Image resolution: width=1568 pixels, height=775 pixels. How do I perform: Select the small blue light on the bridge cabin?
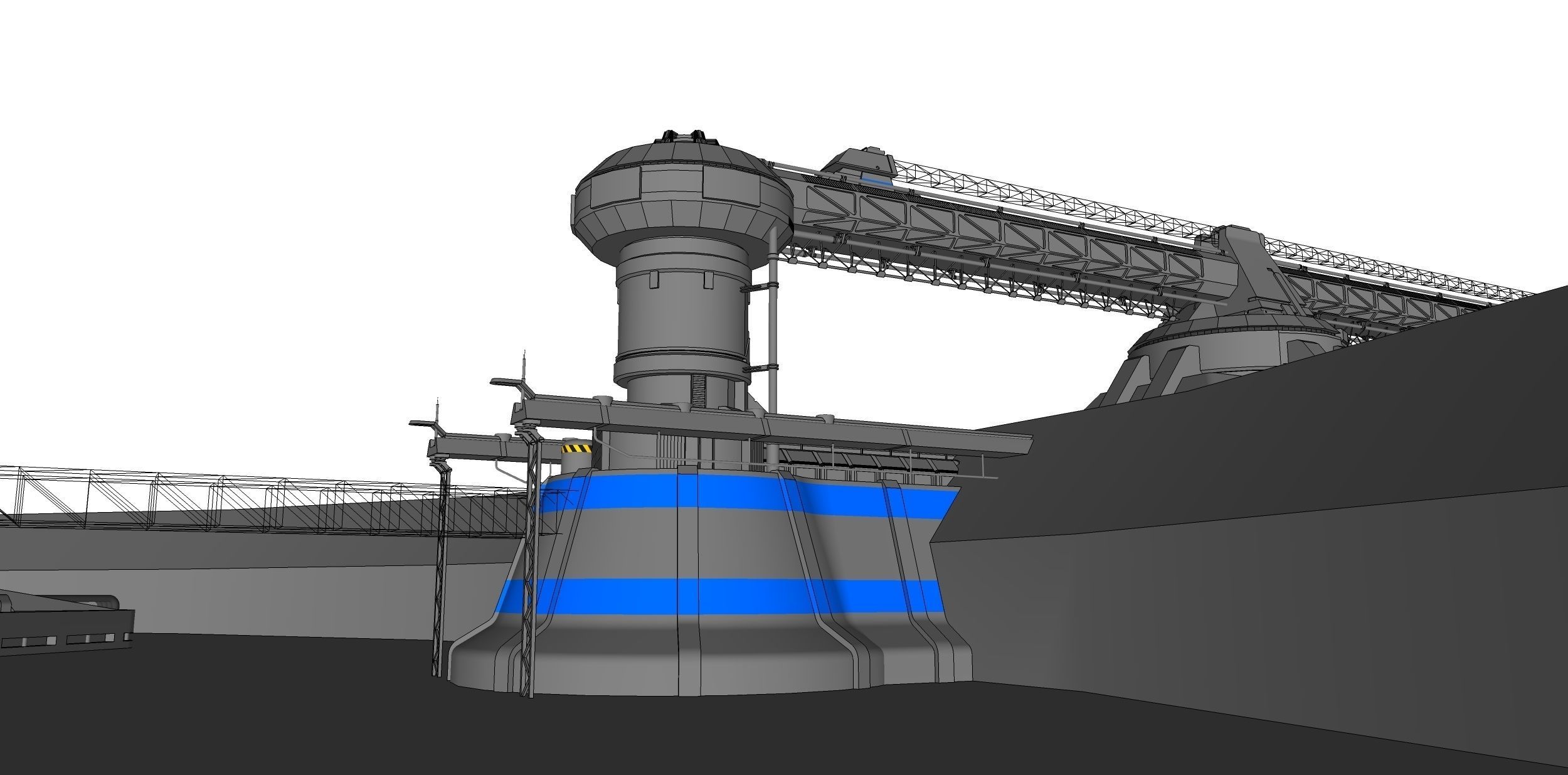(877, 180)
